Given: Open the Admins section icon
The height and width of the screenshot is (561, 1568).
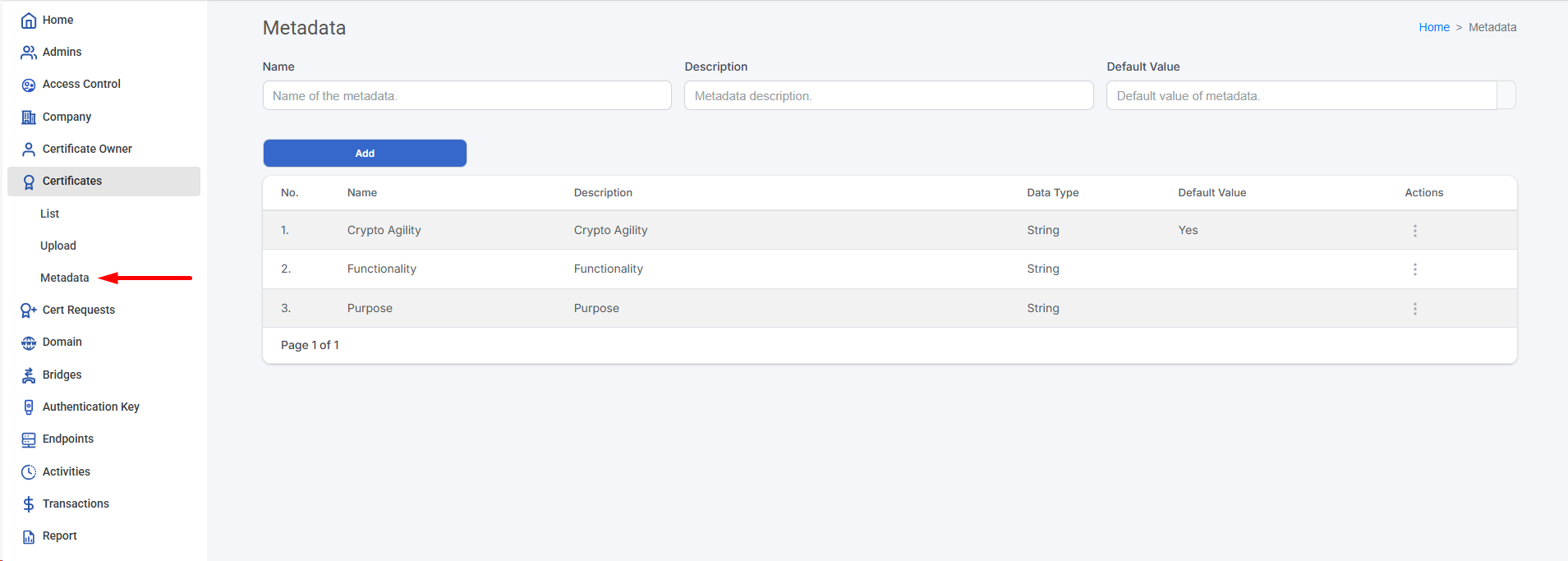Looking at the screenshot, I should (29, 53).
